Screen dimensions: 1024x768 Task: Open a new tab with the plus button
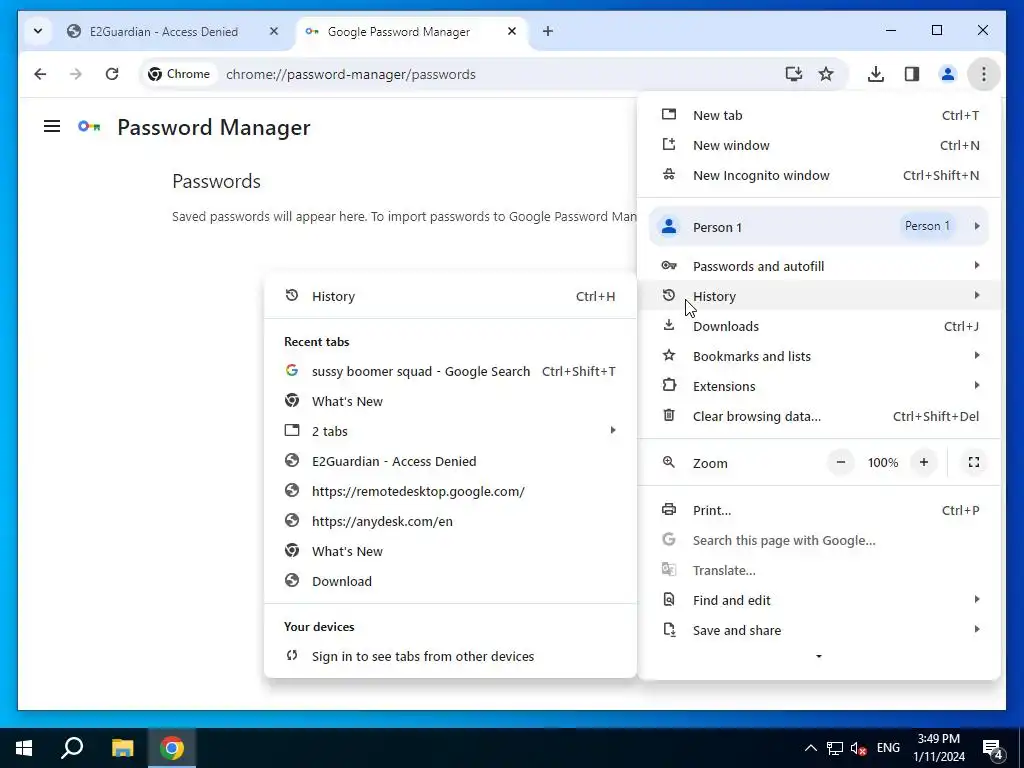548,31
